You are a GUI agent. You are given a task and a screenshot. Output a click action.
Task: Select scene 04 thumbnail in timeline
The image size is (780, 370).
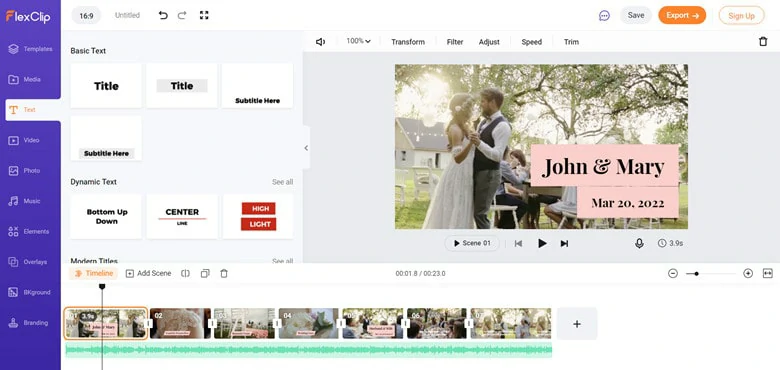pyautogui.click(x=308, y=323)
